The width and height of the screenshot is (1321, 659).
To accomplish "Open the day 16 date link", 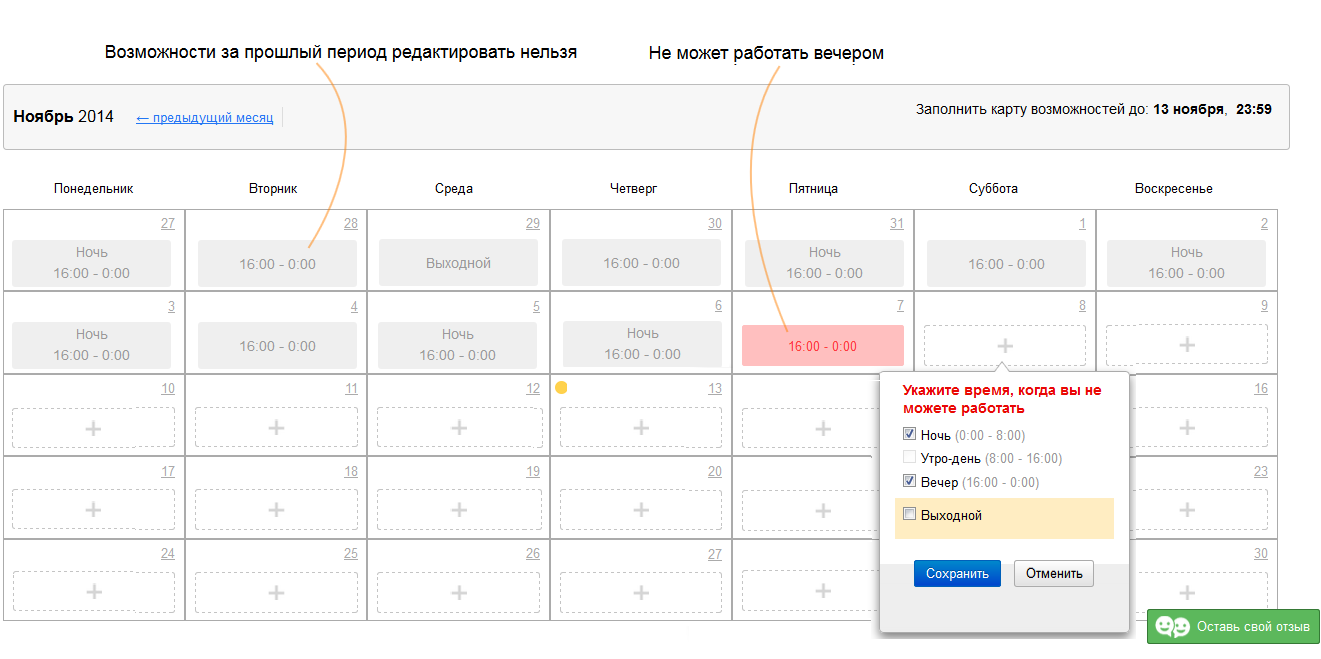I will coord(1261,389).
